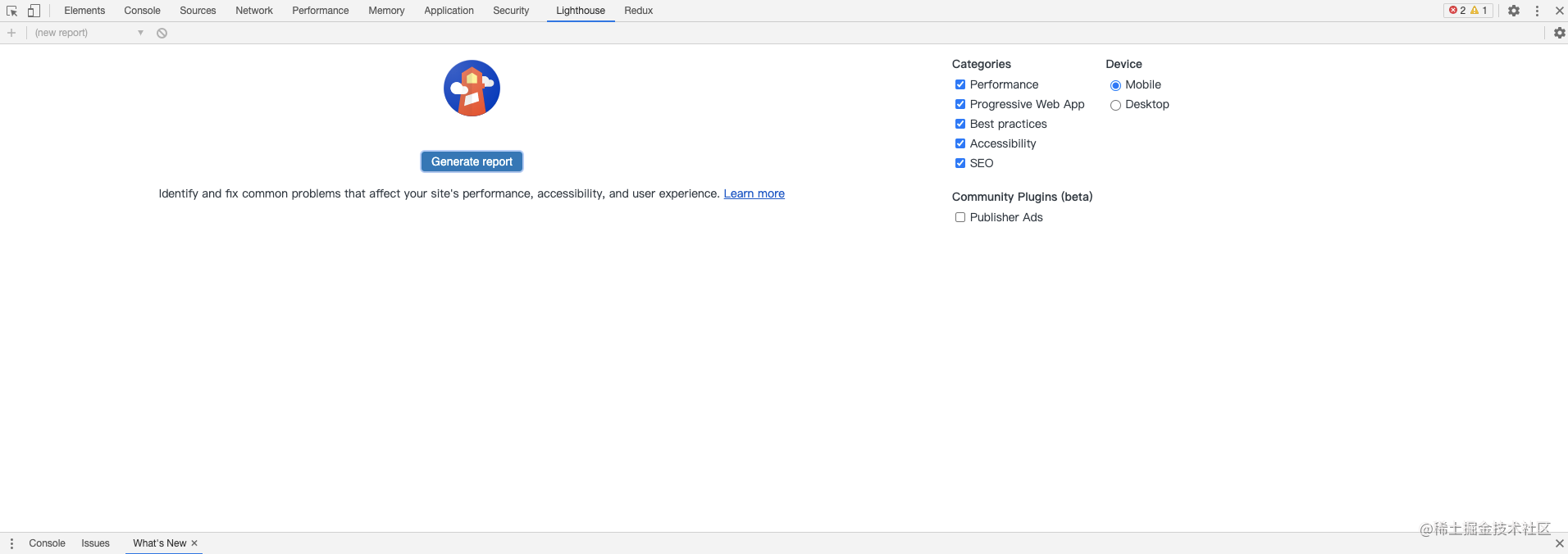
Task: Uncheck the Best practices category
Action: (x=959, y=124)
